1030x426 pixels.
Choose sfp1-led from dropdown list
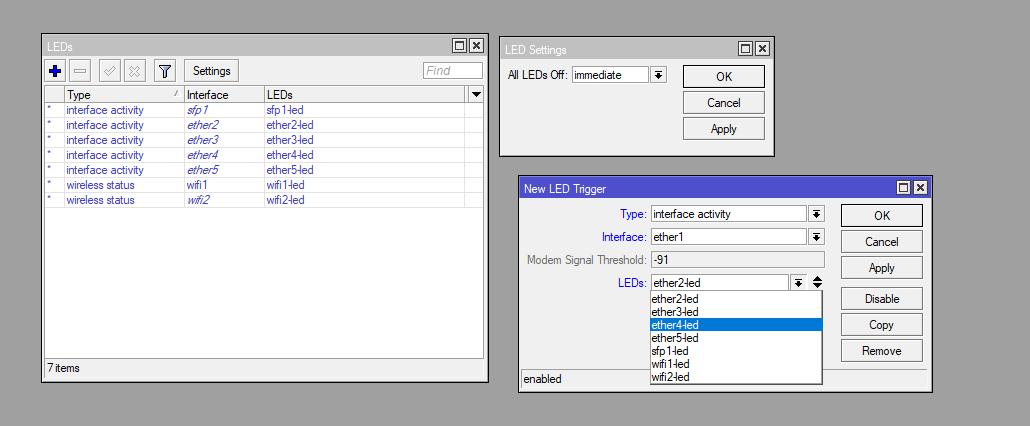tap(736, 351)
